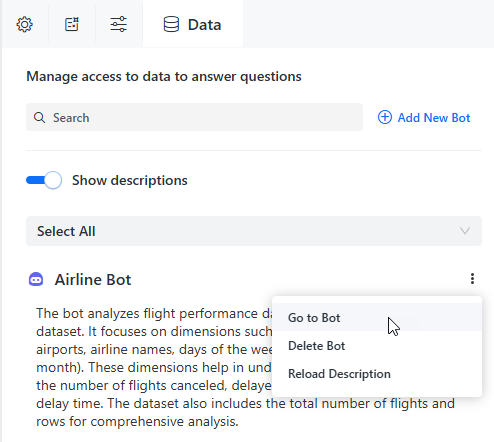
Task: Click the Show descriptions label
Action: (x=130, y=180)
